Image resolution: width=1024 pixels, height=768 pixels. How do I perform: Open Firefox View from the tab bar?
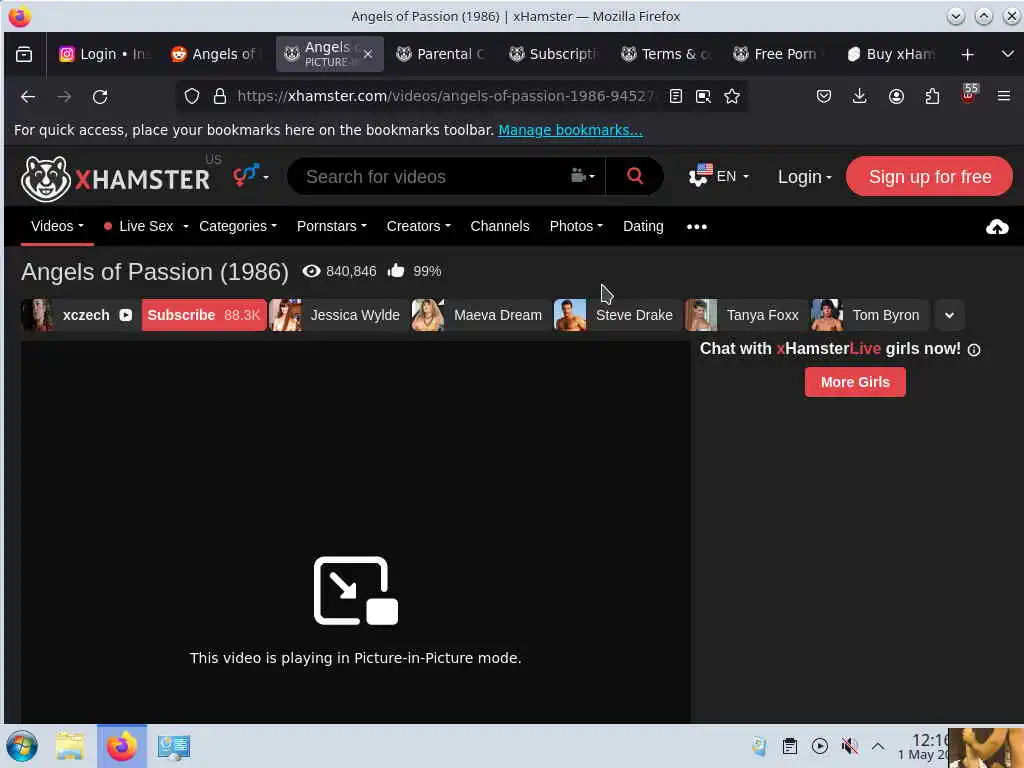pyautogui.click(x=24, y=54)
